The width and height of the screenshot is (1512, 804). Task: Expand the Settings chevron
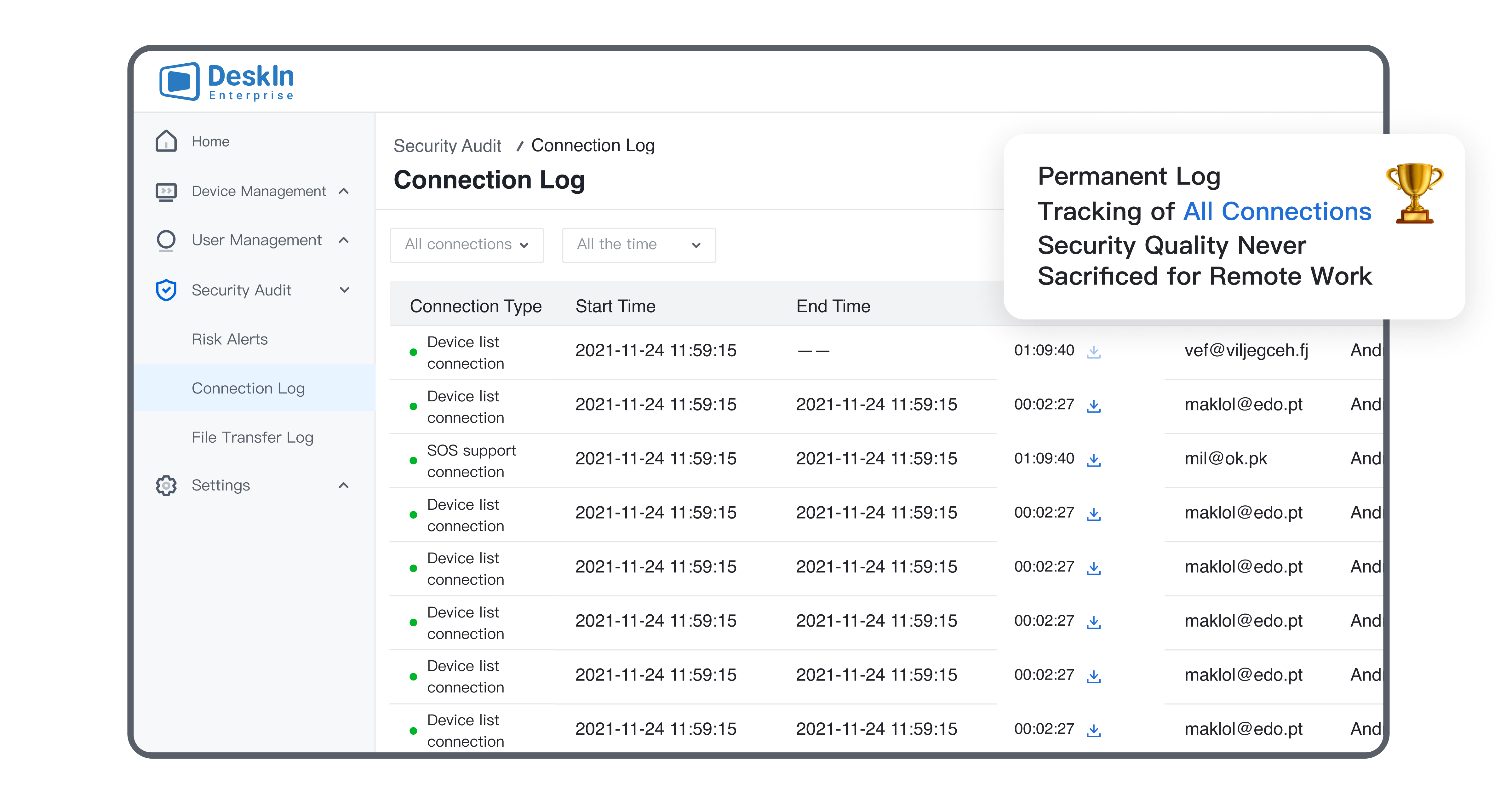344,485
